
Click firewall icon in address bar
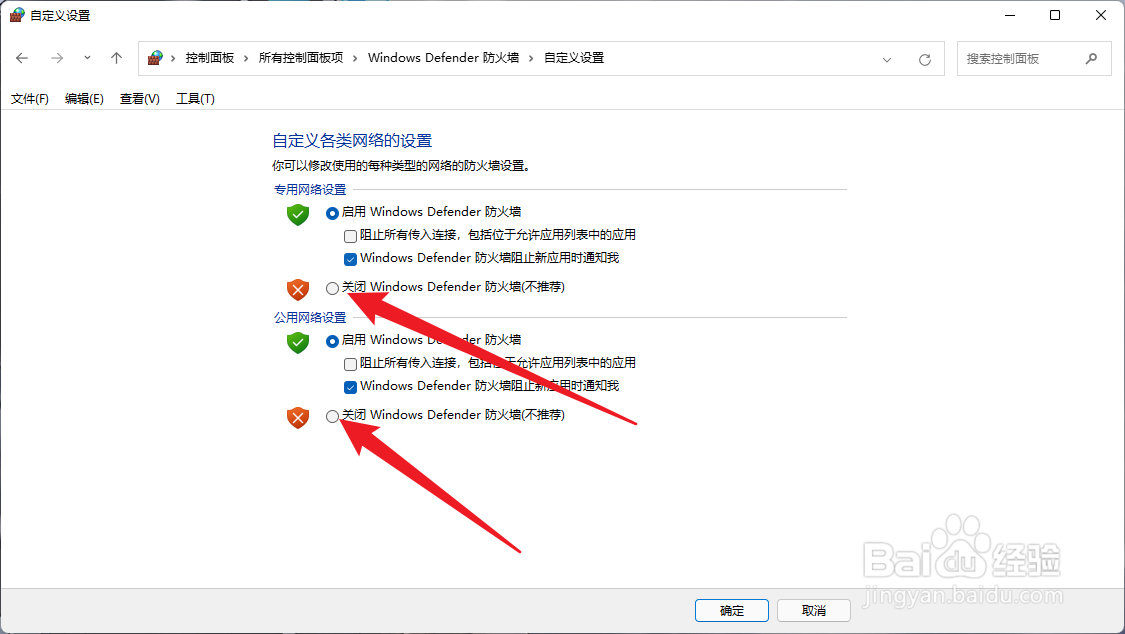coord(155,58)
